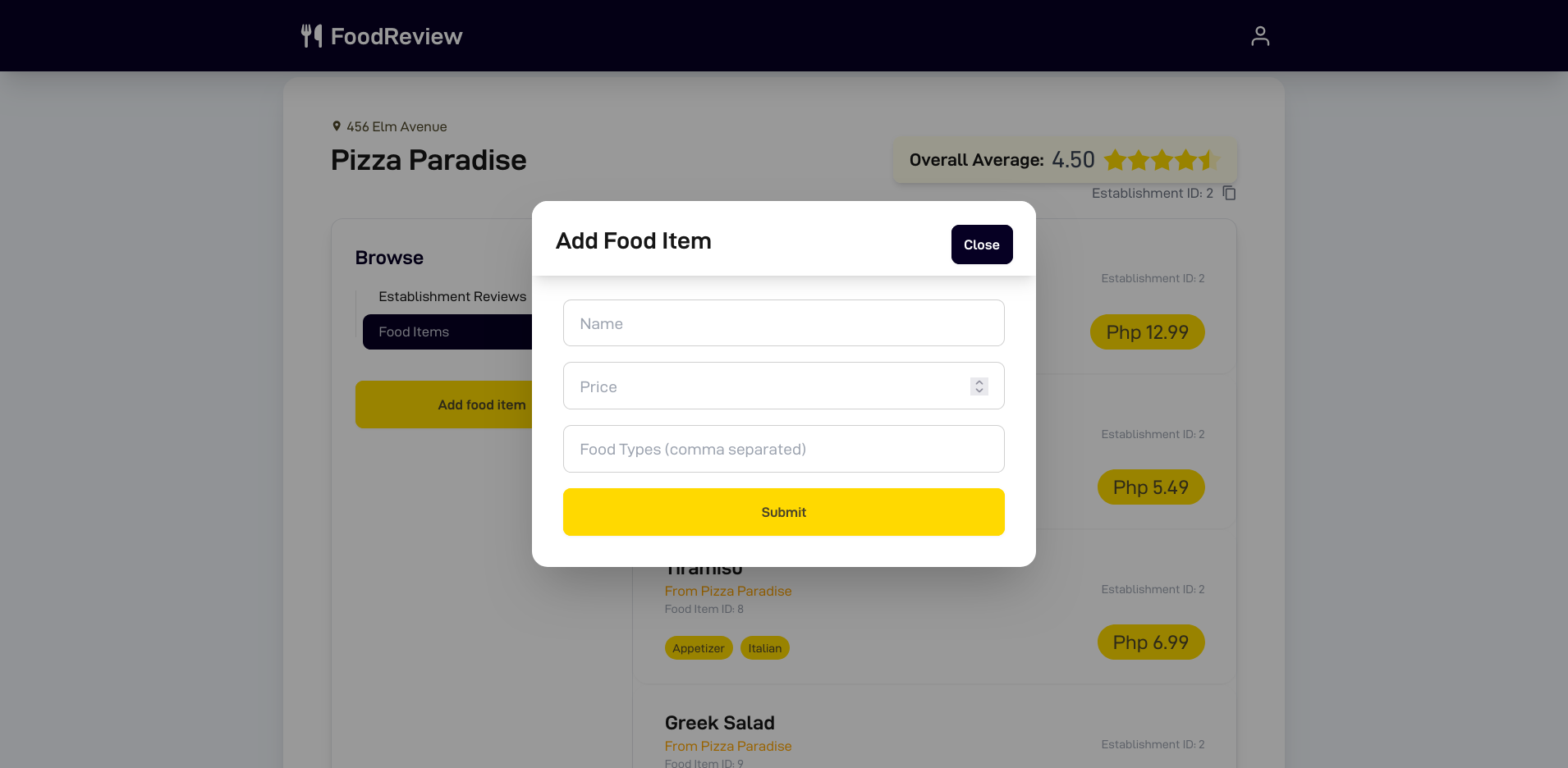The height and width of the screenshot is (768, 1568).
Task: Close the Add Food Item dialog
Action: click(x=981, y=245)
